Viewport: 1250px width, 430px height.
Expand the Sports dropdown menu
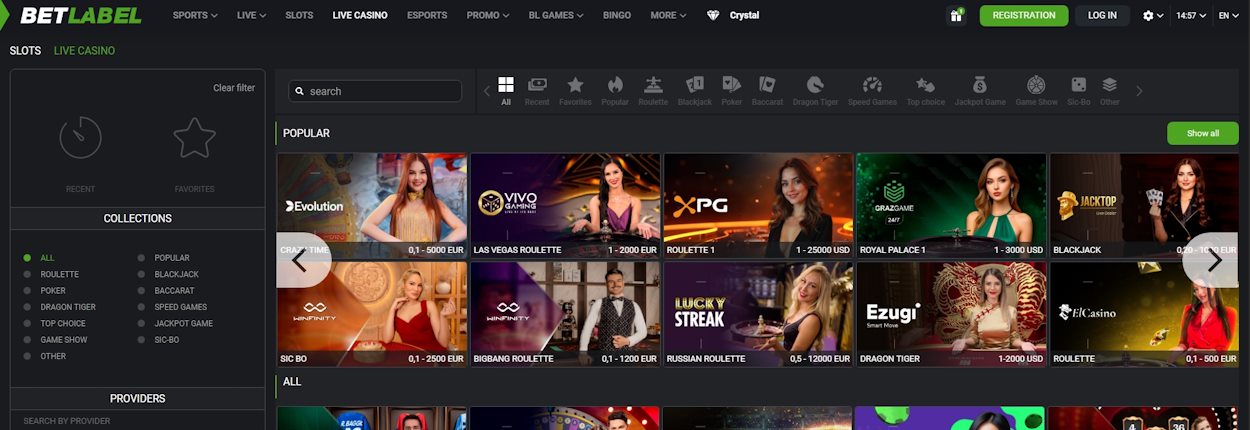pos(195,16)
